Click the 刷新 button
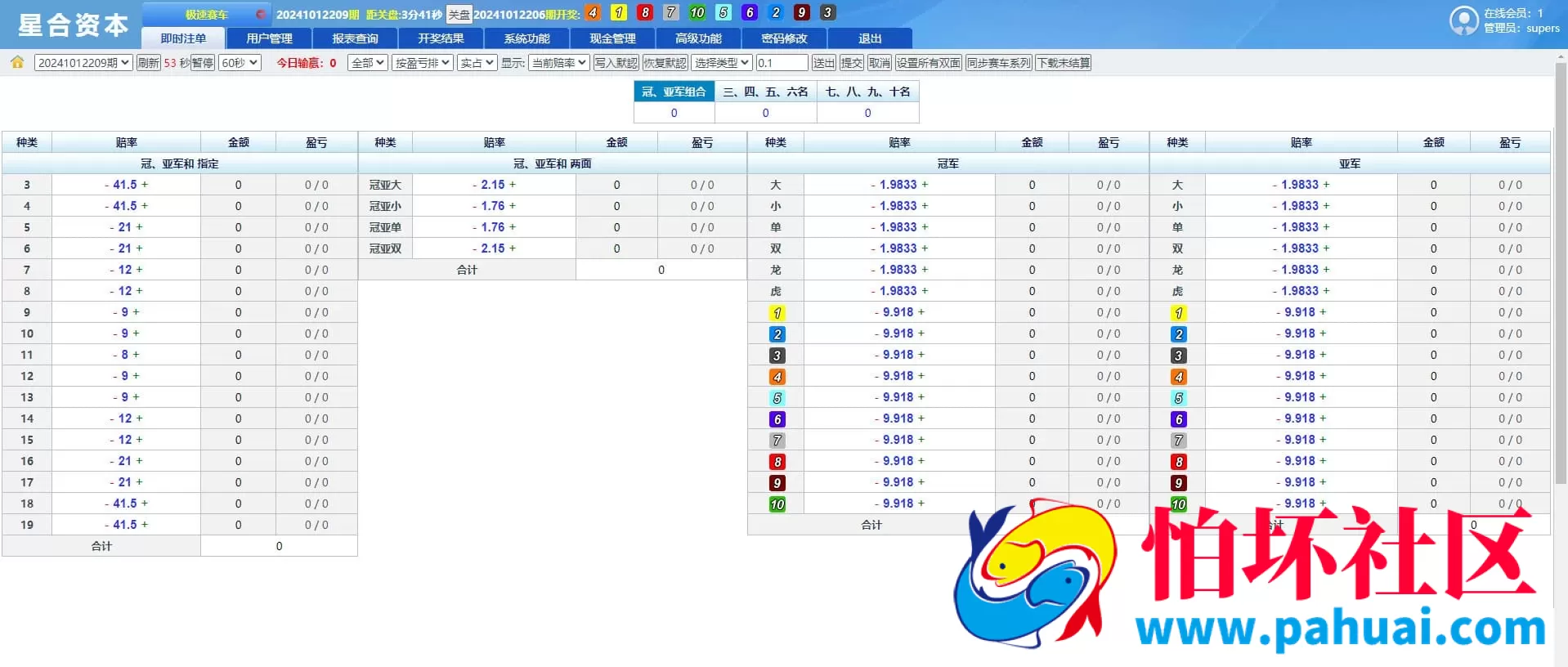 [x=148, y=63]
